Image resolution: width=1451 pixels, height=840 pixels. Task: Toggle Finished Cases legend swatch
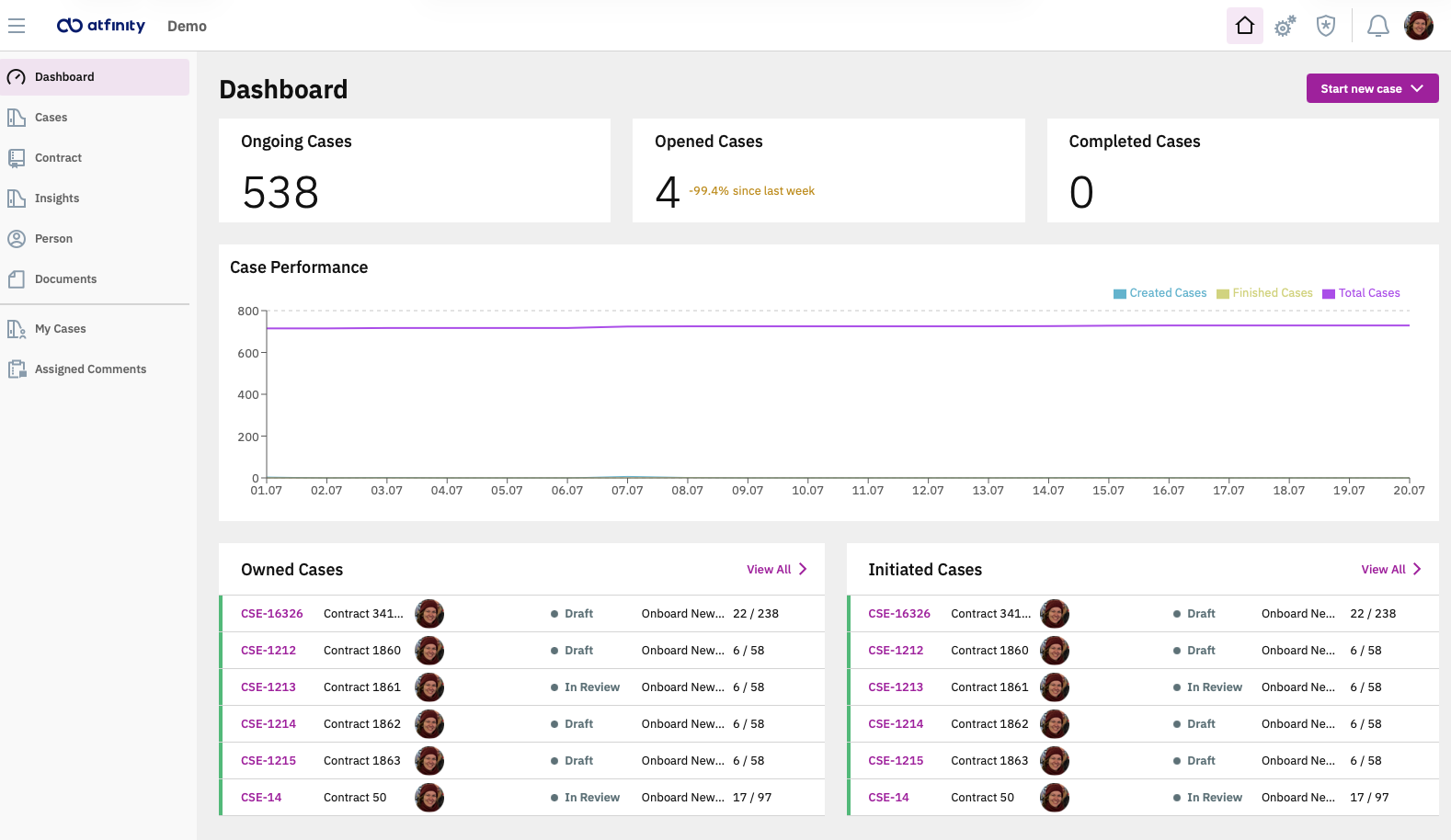(1223, 294)
